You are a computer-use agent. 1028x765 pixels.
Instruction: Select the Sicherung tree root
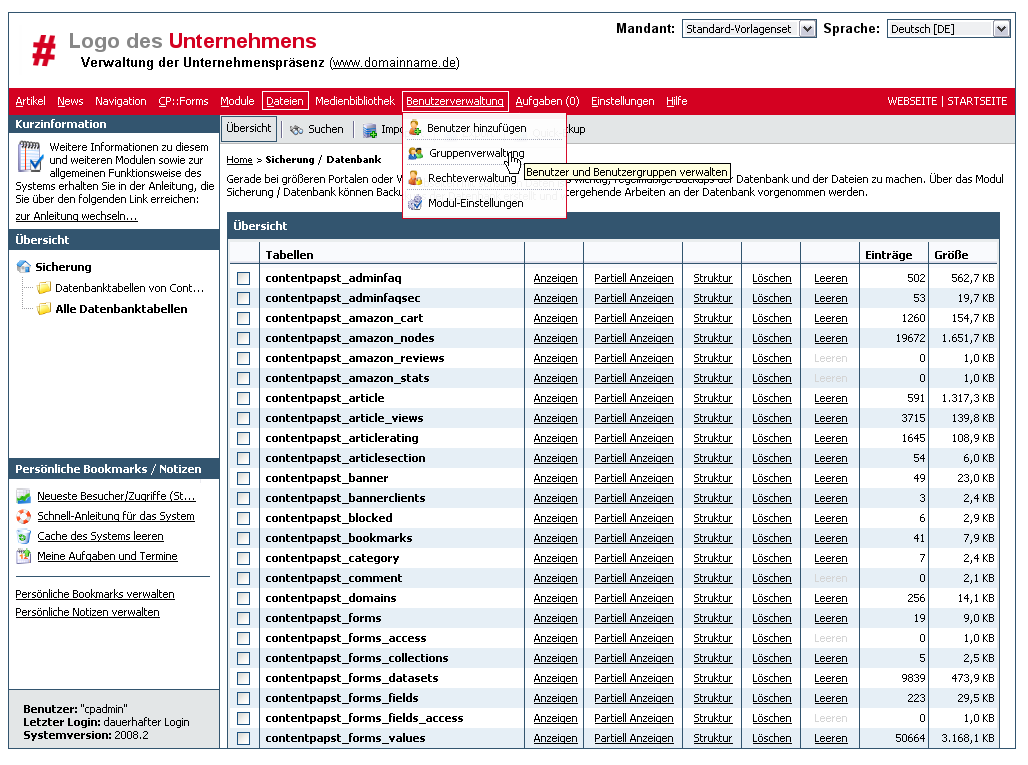point(64,267)
